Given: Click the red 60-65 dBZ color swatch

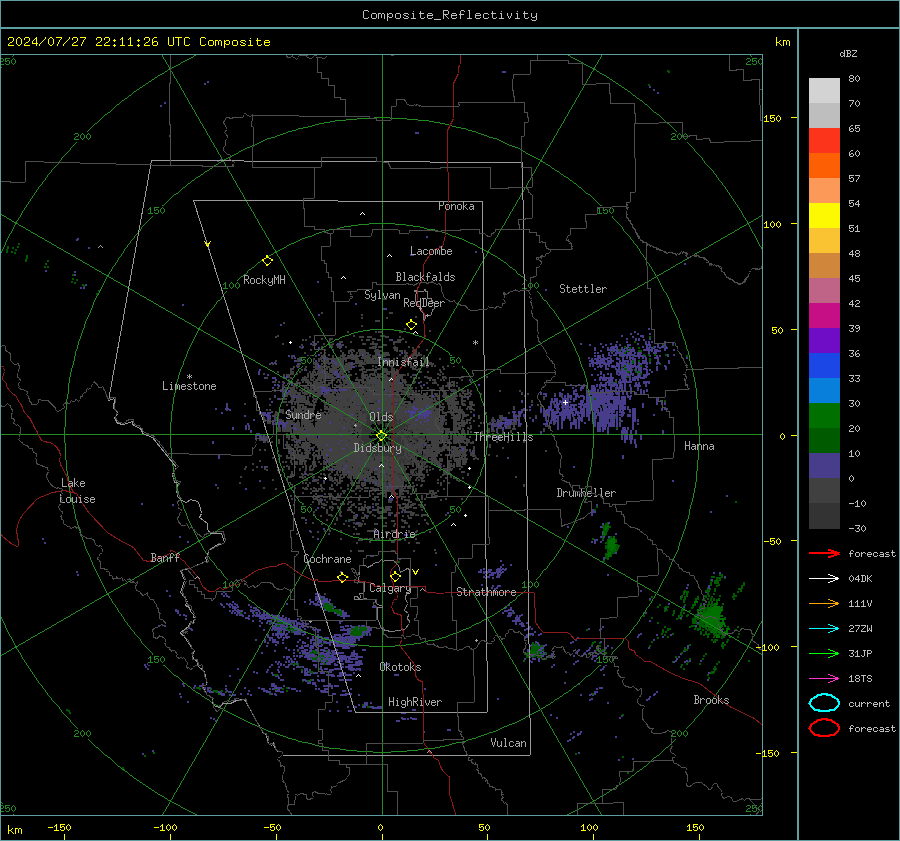Looking at the screenshot, I should (824, 141).
